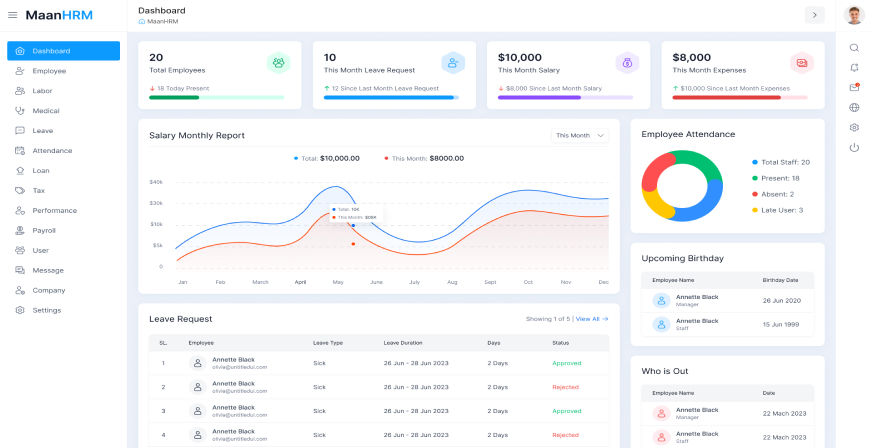Open the user profile avatar
This screenshot has width=873, height=448.
click(x=854, y=15)
